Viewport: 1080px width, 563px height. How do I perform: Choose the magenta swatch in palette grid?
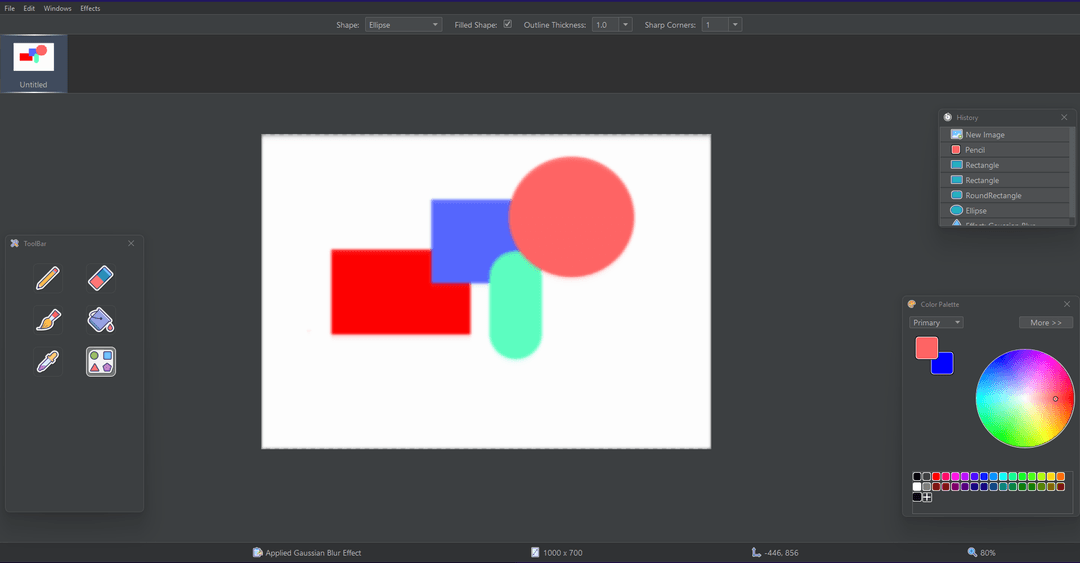[x=955, y=476]
